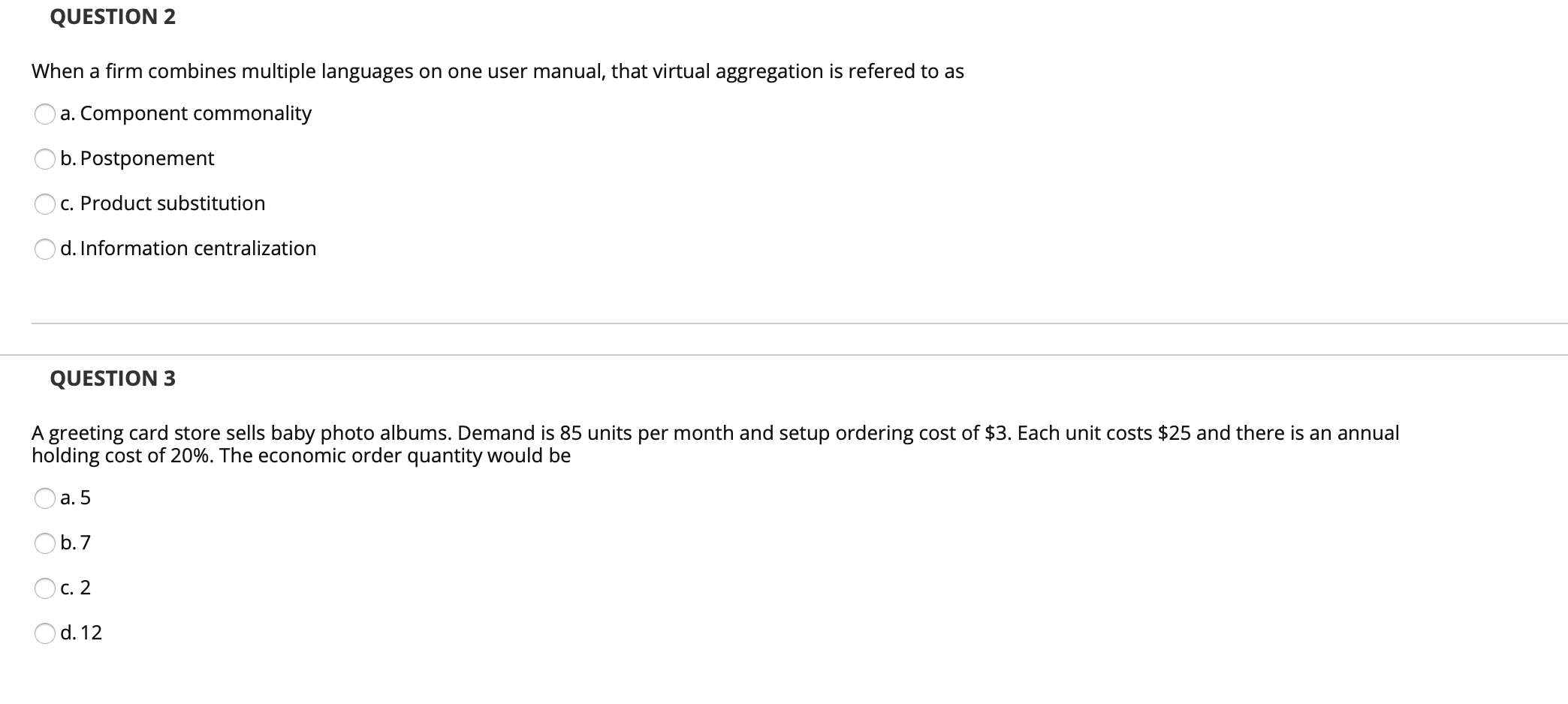Screen dimensions: 1568x704
Task: Click the QUESTION 3 heading
Action: click(x=113, y=379)
